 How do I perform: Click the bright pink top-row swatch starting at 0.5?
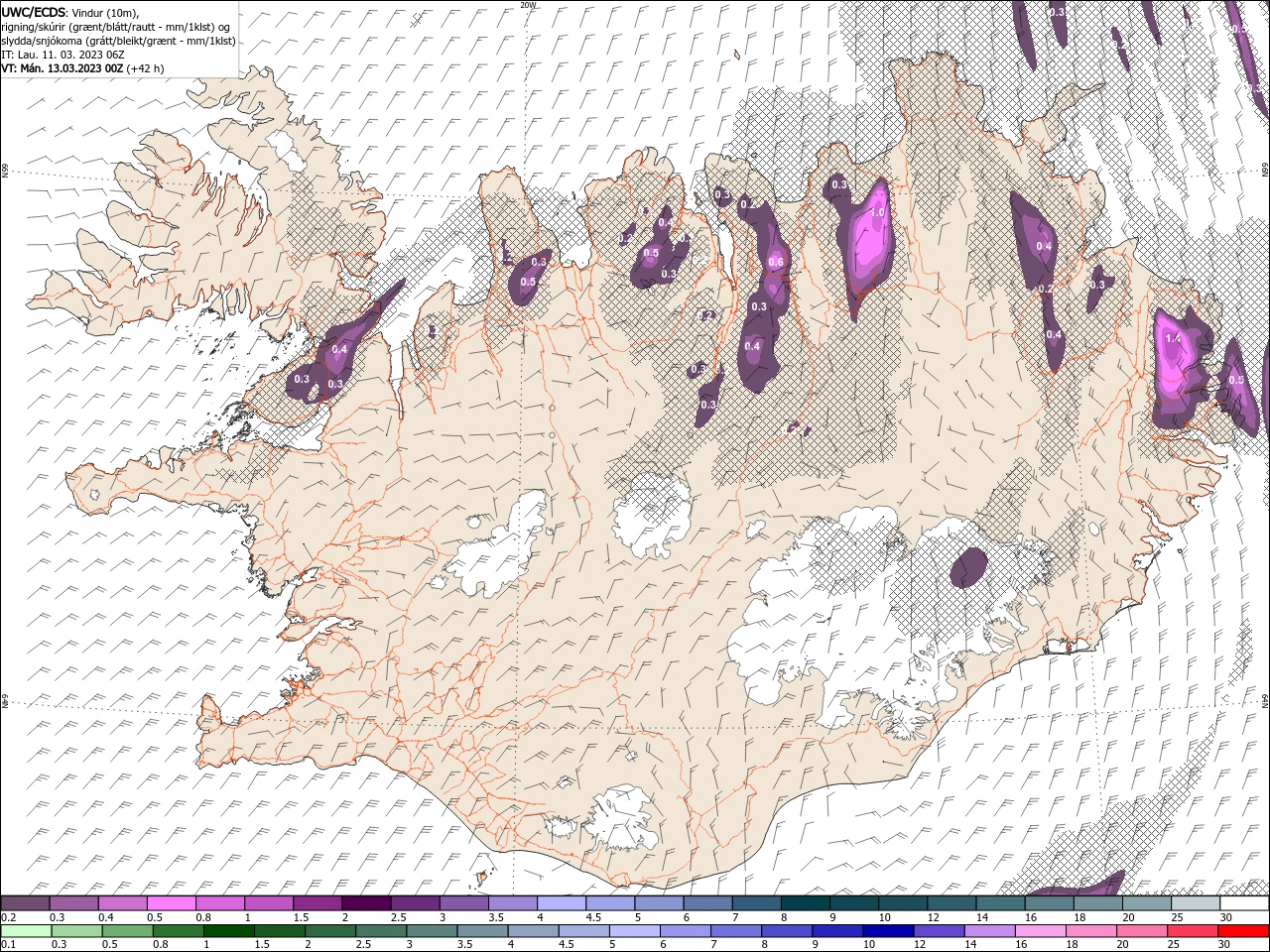pyautogui.click(x=171, y=903)
